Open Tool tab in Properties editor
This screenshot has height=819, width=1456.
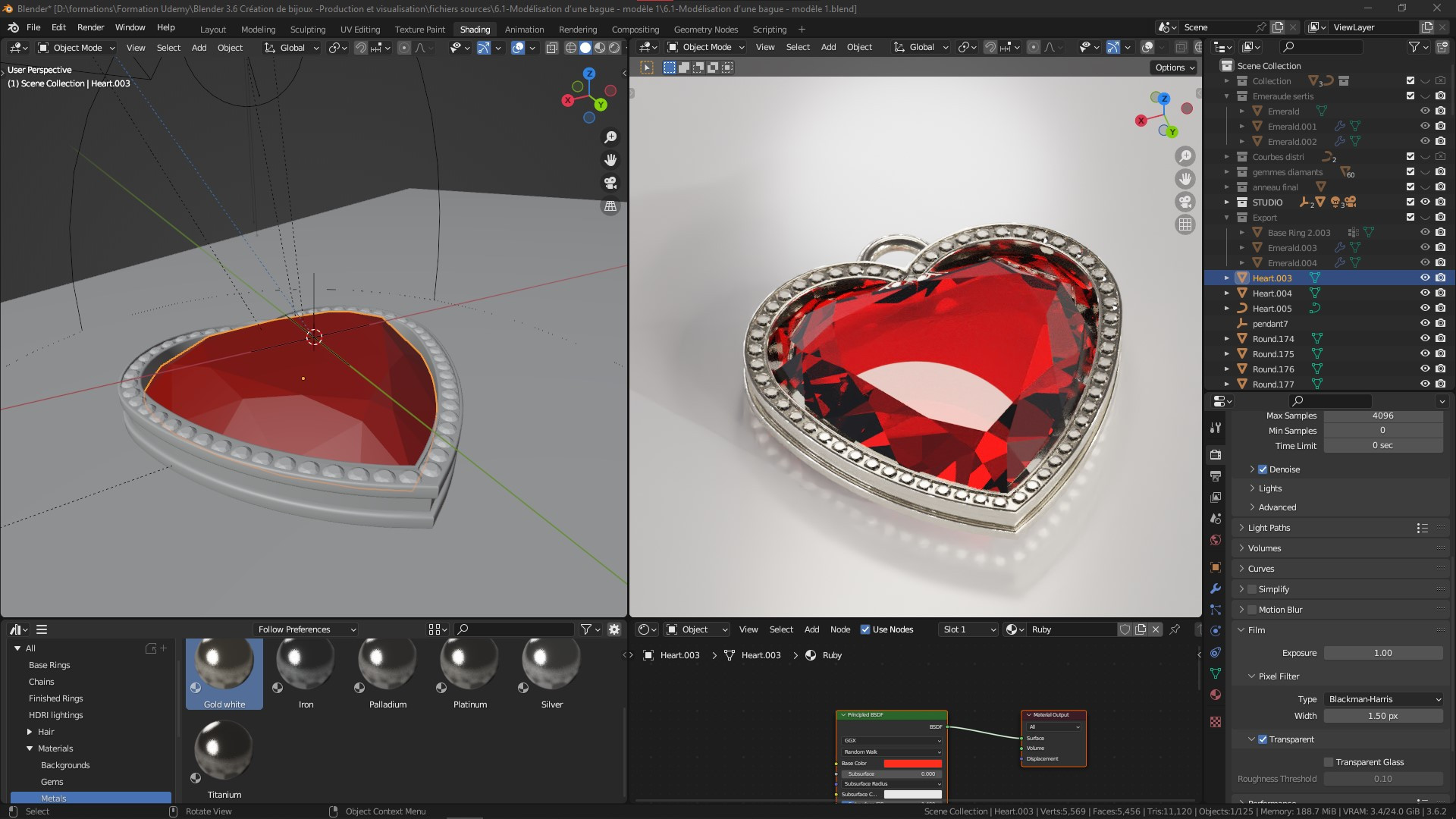[1216, 428]
